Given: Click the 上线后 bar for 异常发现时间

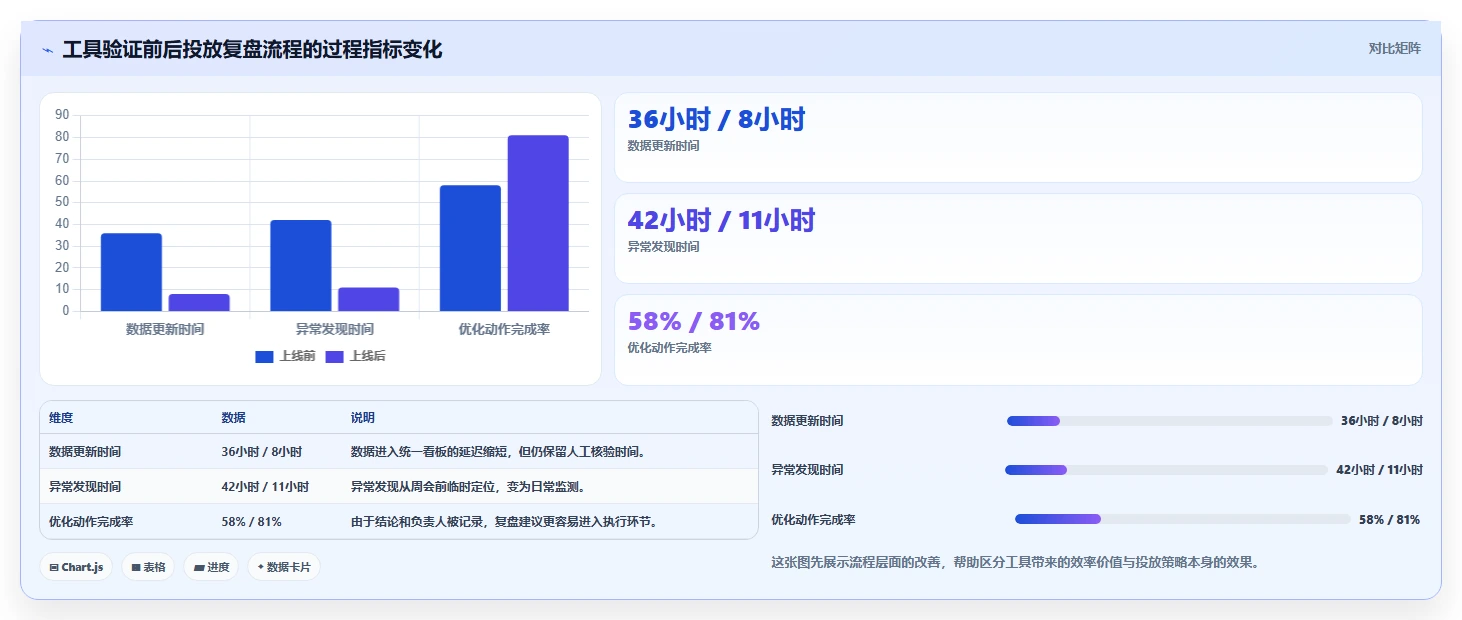Looking at the screenshot, I should coord(369,299).
